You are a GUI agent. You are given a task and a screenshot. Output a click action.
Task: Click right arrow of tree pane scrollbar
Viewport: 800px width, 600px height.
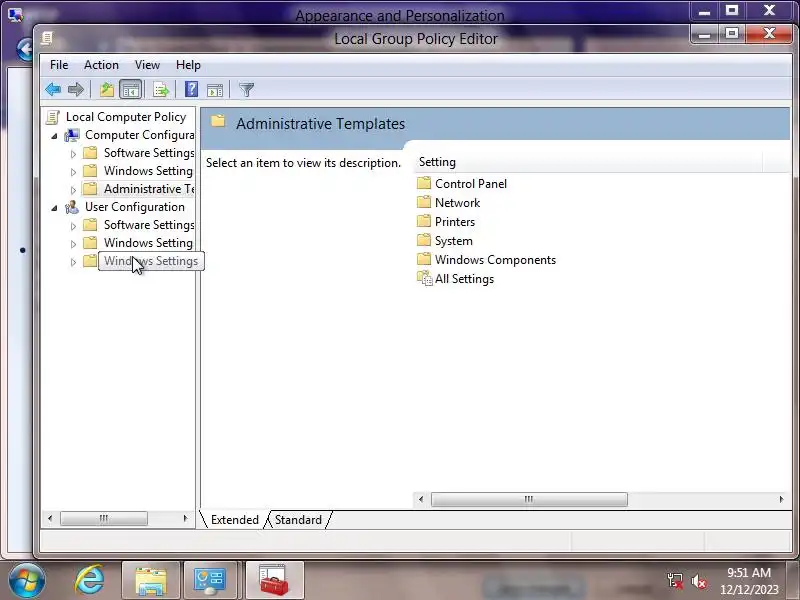click(x=185, y=518)
